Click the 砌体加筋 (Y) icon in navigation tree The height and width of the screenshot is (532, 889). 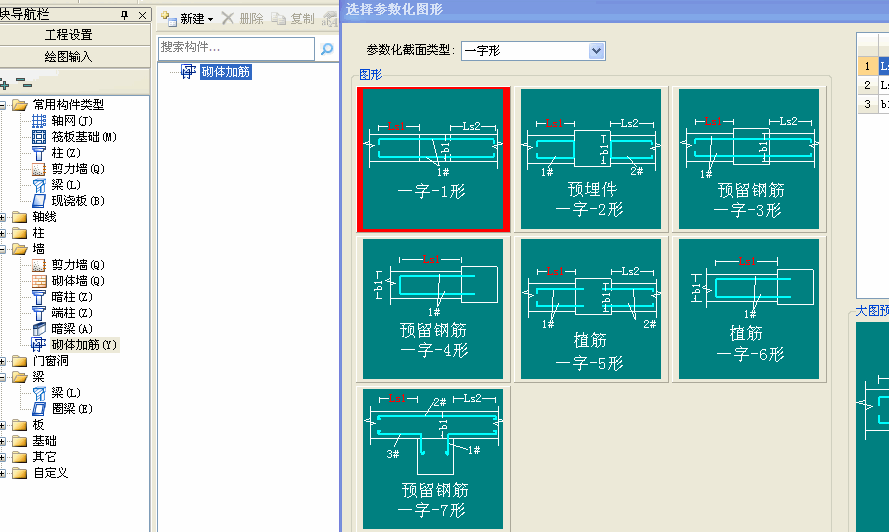point(39,345)
